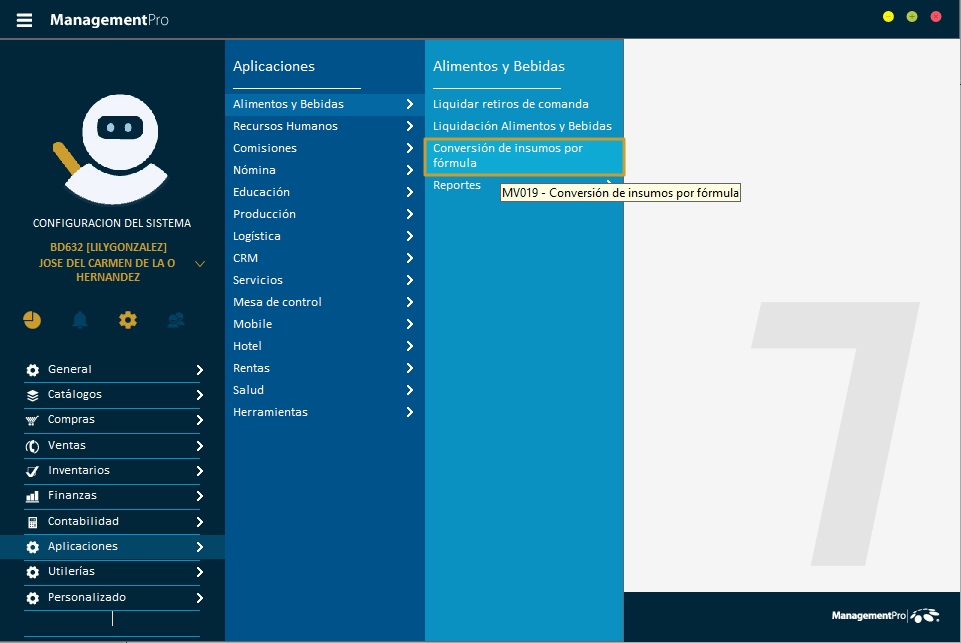
Task: Click the Utilerías gear icon
Action: pos(32,572)
